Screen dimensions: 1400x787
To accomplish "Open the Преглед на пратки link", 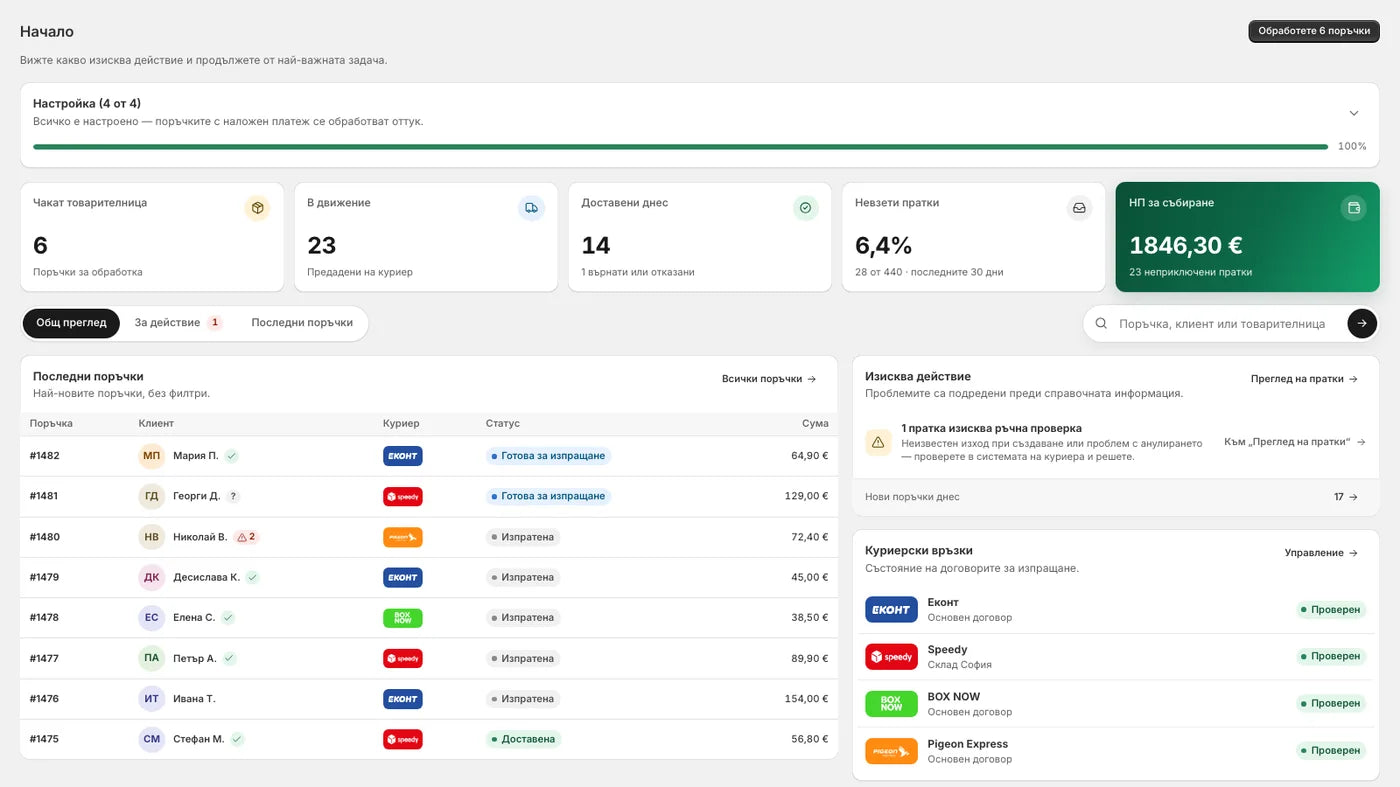I will (1304, 379).
